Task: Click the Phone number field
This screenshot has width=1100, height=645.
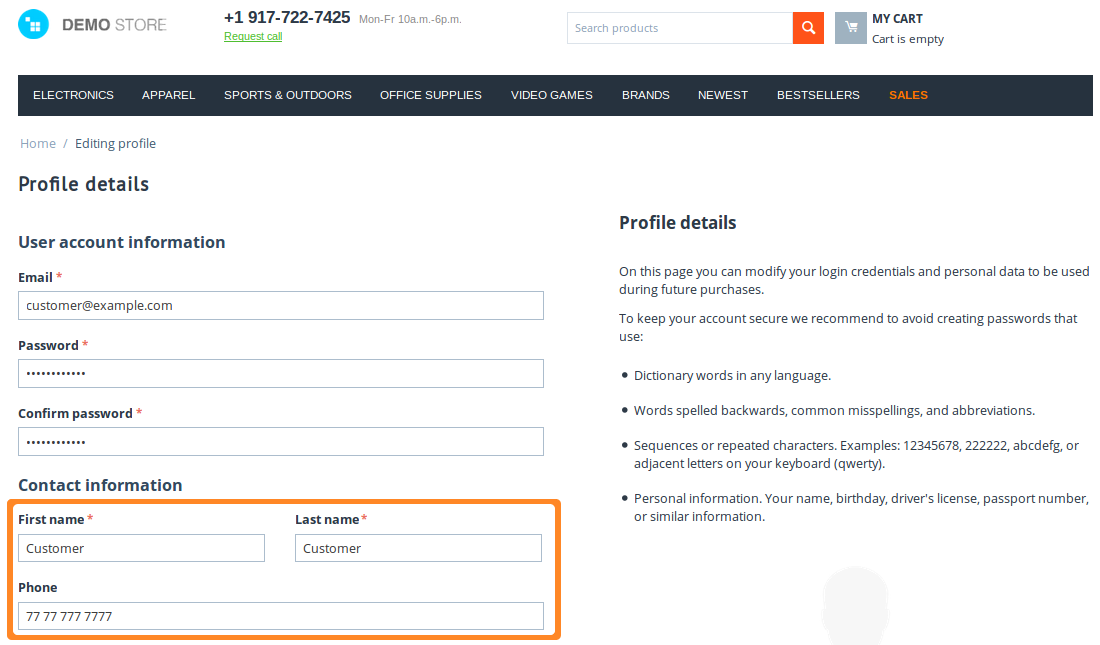Action: (x=281, y=616)
